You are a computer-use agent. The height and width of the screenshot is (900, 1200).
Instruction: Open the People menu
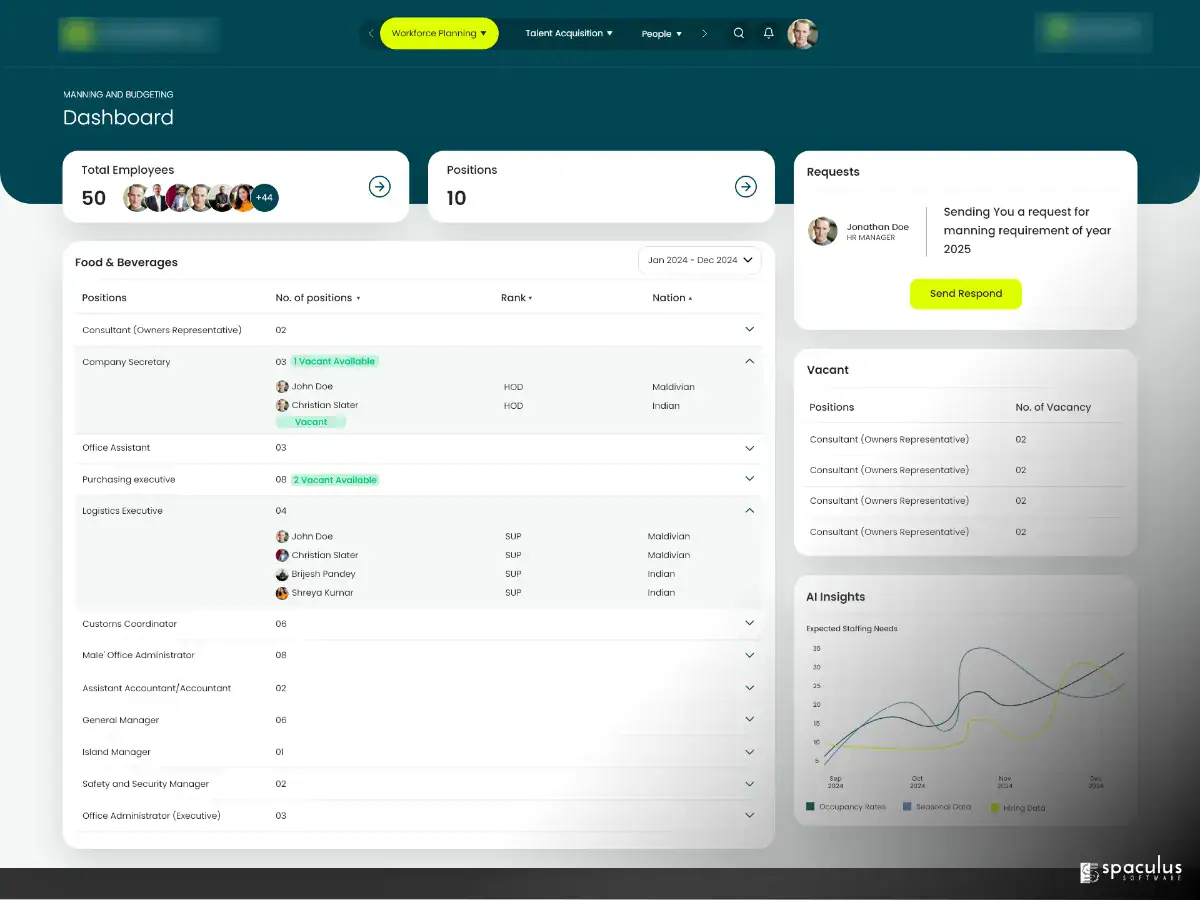pos(662,34)
